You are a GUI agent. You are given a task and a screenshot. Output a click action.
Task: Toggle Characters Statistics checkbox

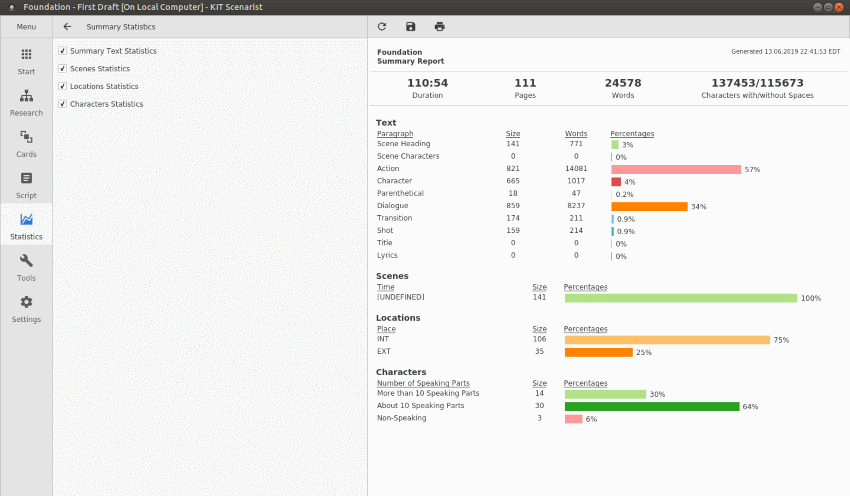click(63, 104)
